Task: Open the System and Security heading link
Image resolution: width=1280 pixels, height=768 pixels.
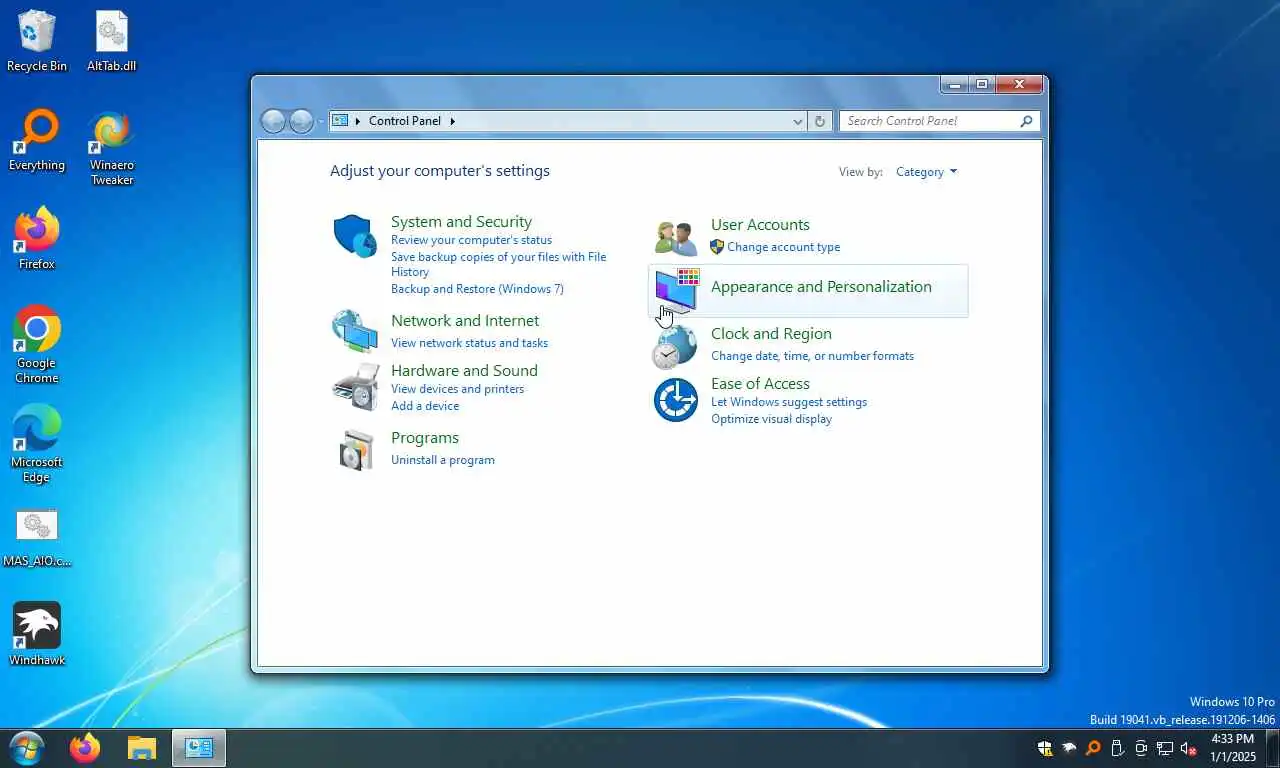Action: click(461, 222)
